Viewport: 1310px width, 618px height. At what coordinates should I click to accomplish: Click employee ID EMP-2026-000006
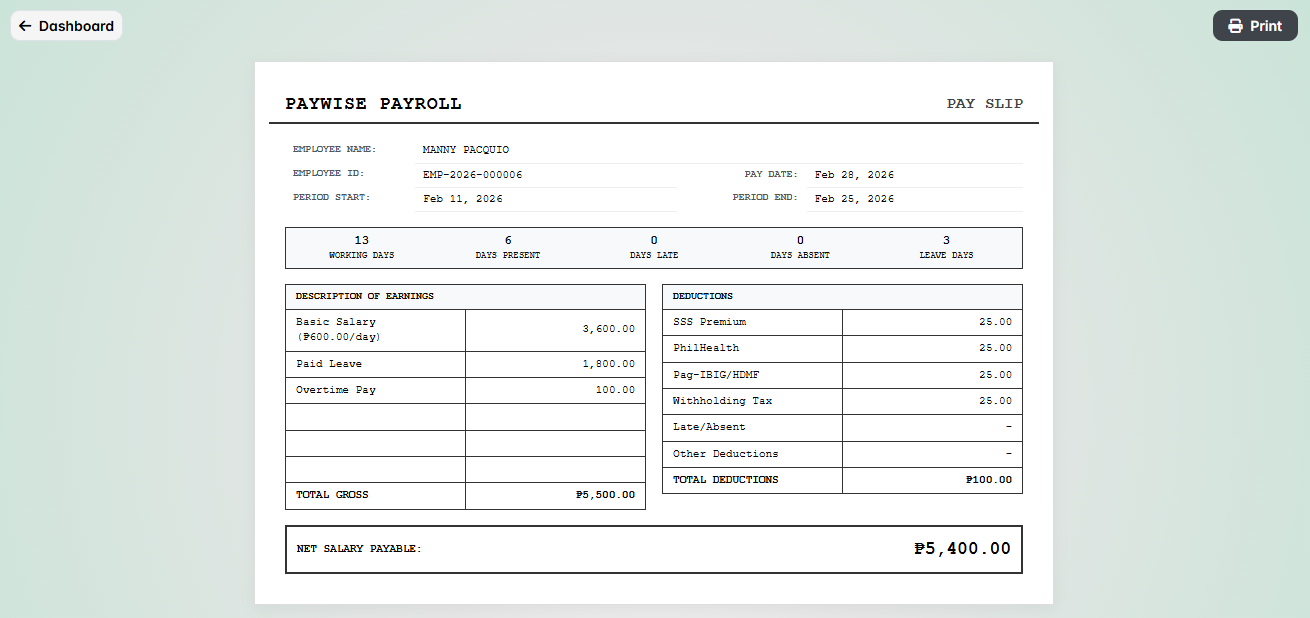point(472,175)
